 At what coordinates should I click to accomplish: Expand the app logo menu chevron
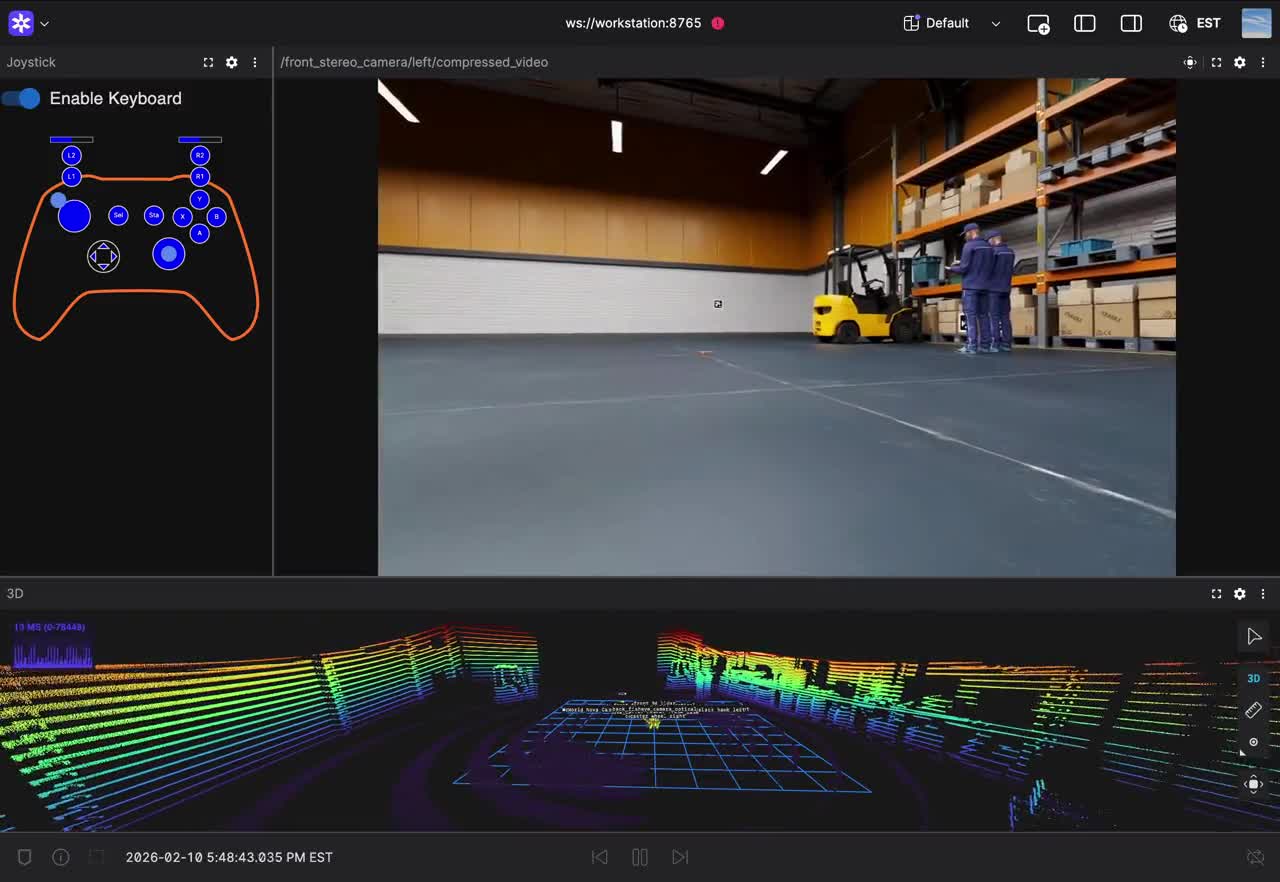coord(44,23)
